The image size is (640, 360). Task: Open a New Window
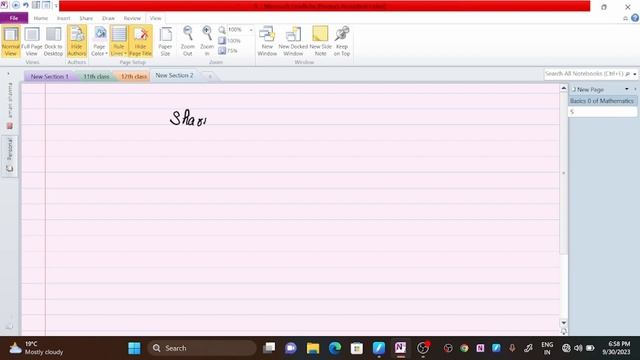click(x=267, y=41)
